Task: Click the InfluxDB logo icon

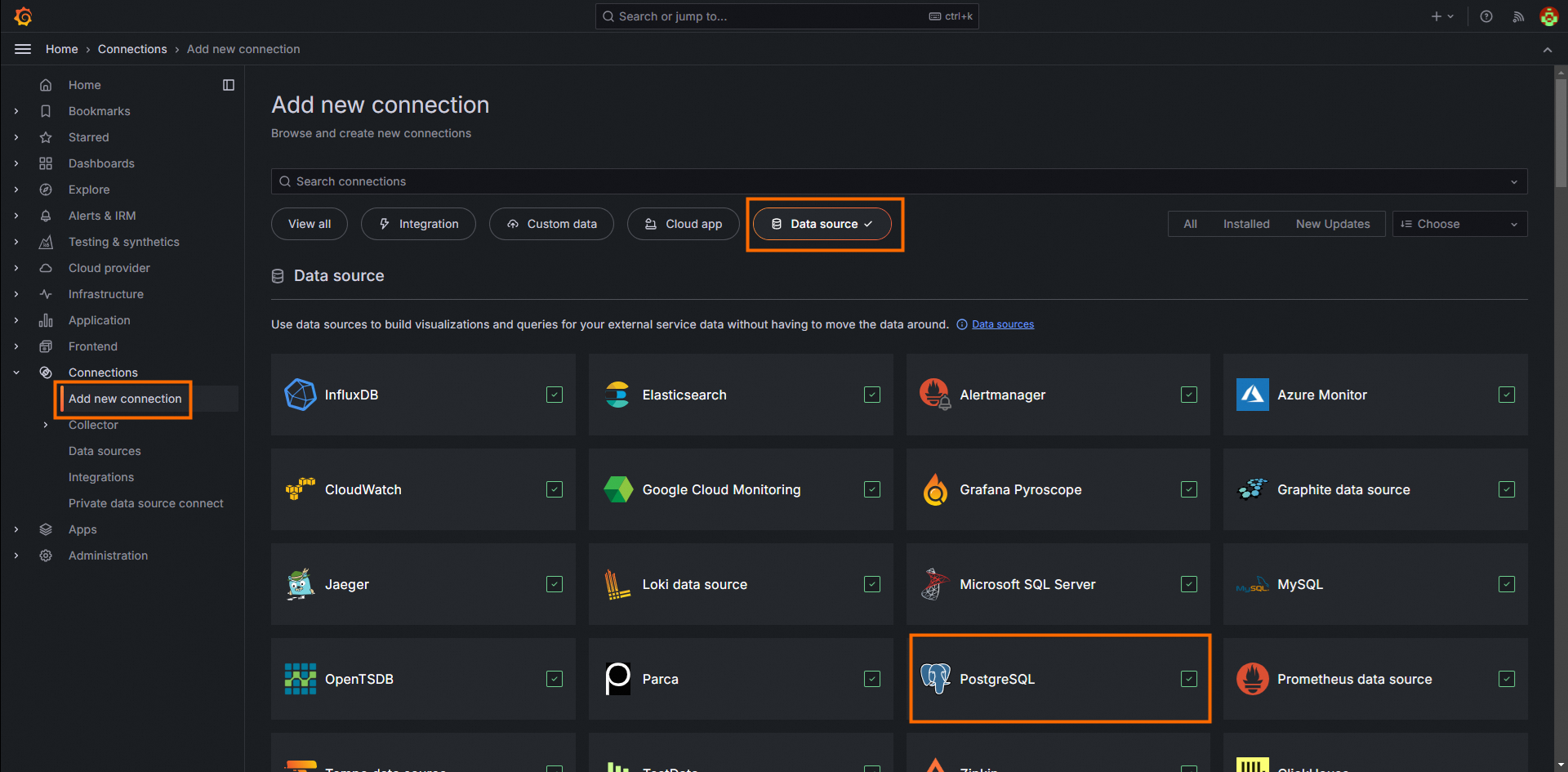Action: [x=300, y=395]
